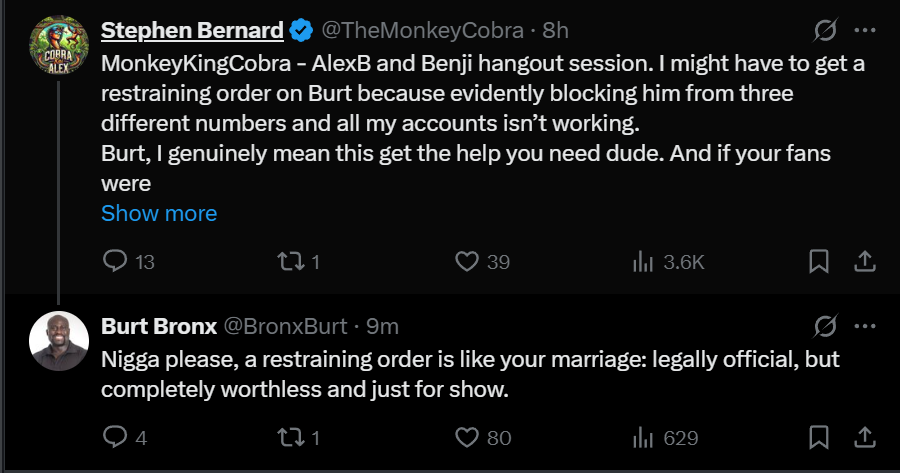Screen dimensions: 900x473
Task: Open Stephen Bernard's profile name link
Action: click(192, 30)
